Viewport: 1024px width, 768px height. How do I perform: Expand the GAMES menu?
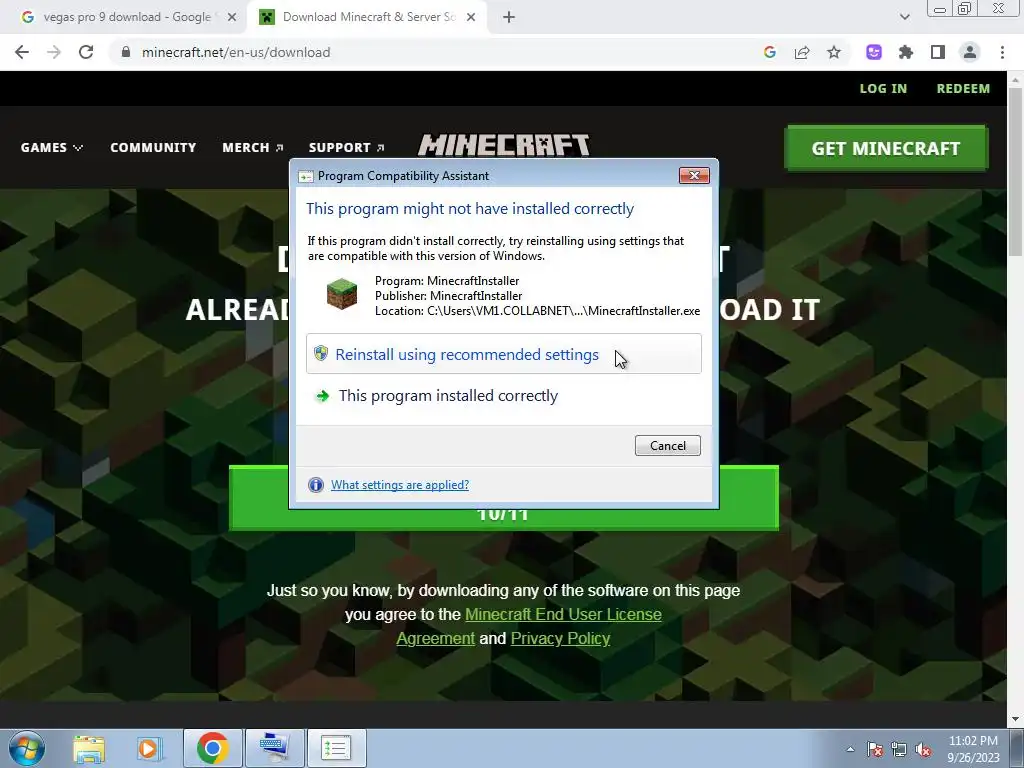click(x=52, y=148)
